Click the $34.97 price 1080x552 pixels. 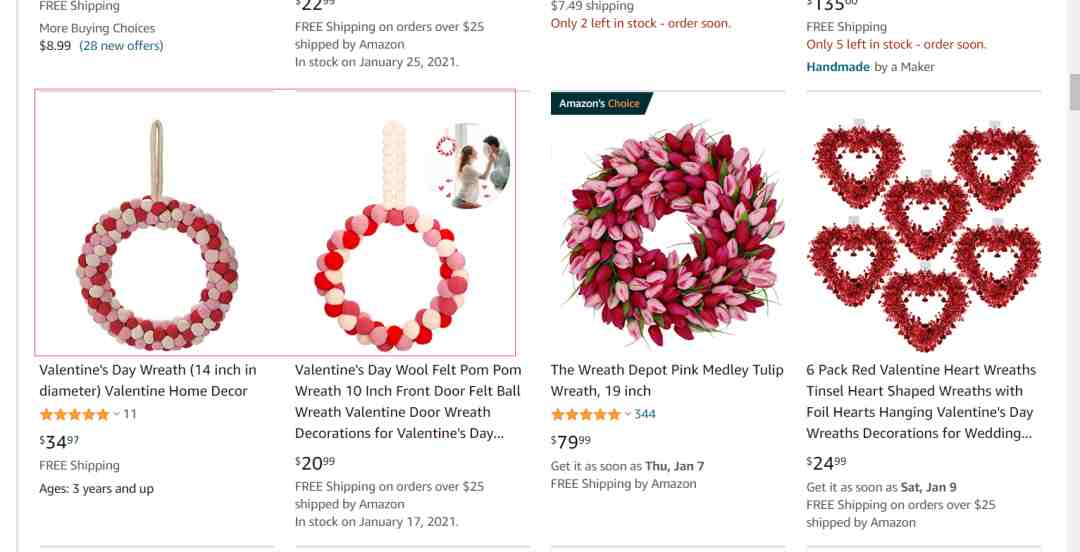pyautogui.click(x=59, y=442)
